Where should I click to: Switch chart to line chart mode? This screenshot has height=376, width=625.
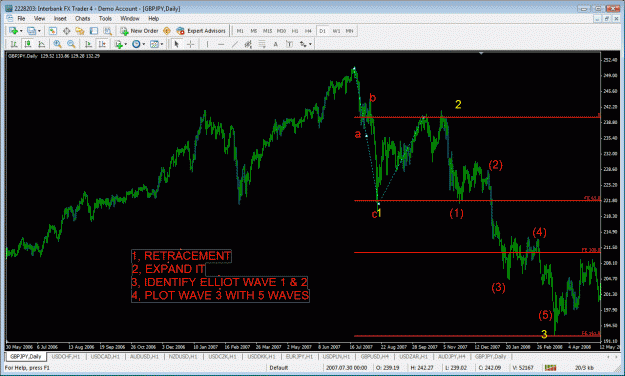[x=41, y=44]
